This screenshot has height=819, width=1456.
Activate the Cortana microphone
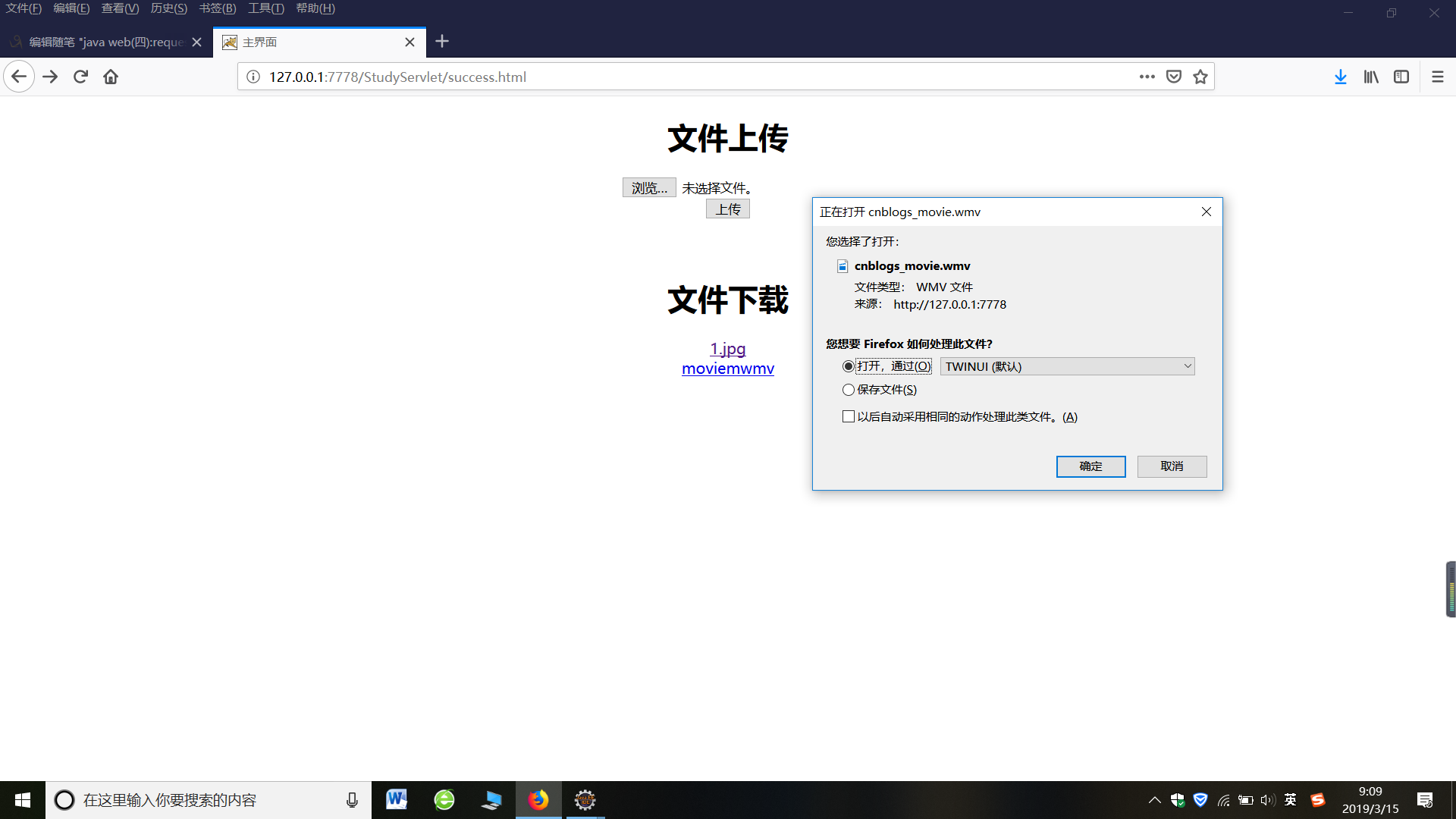[352, 800]
